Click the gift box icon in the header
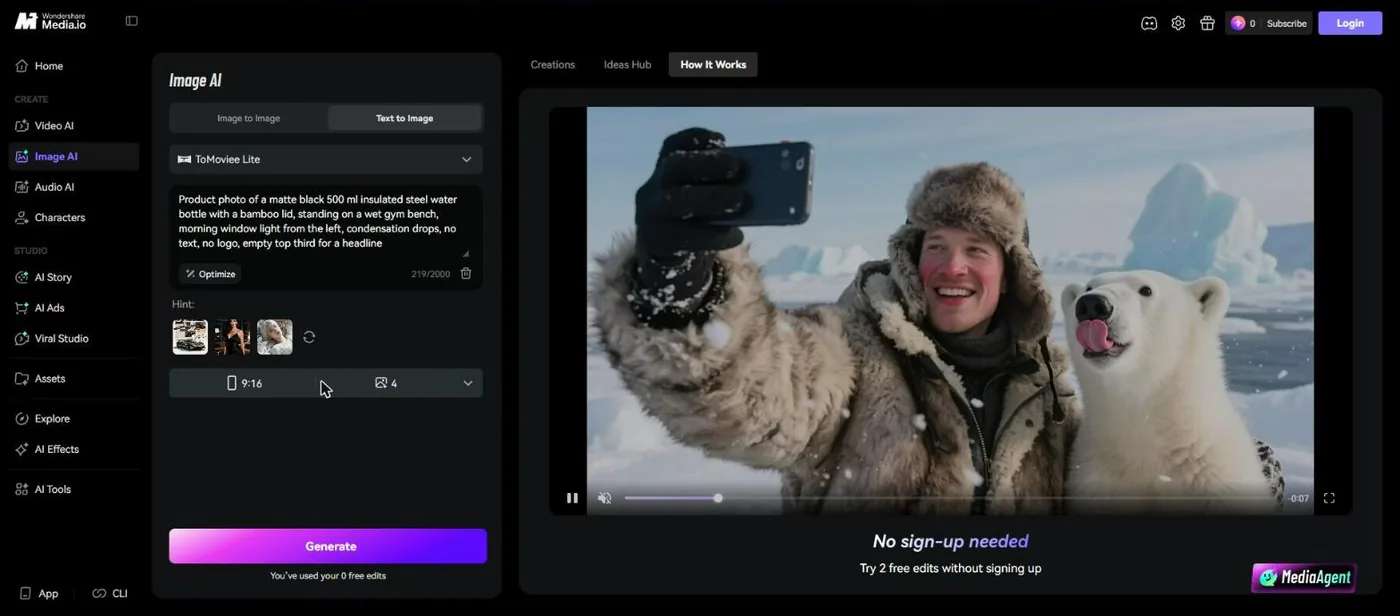 click(x=1207, y=23)
